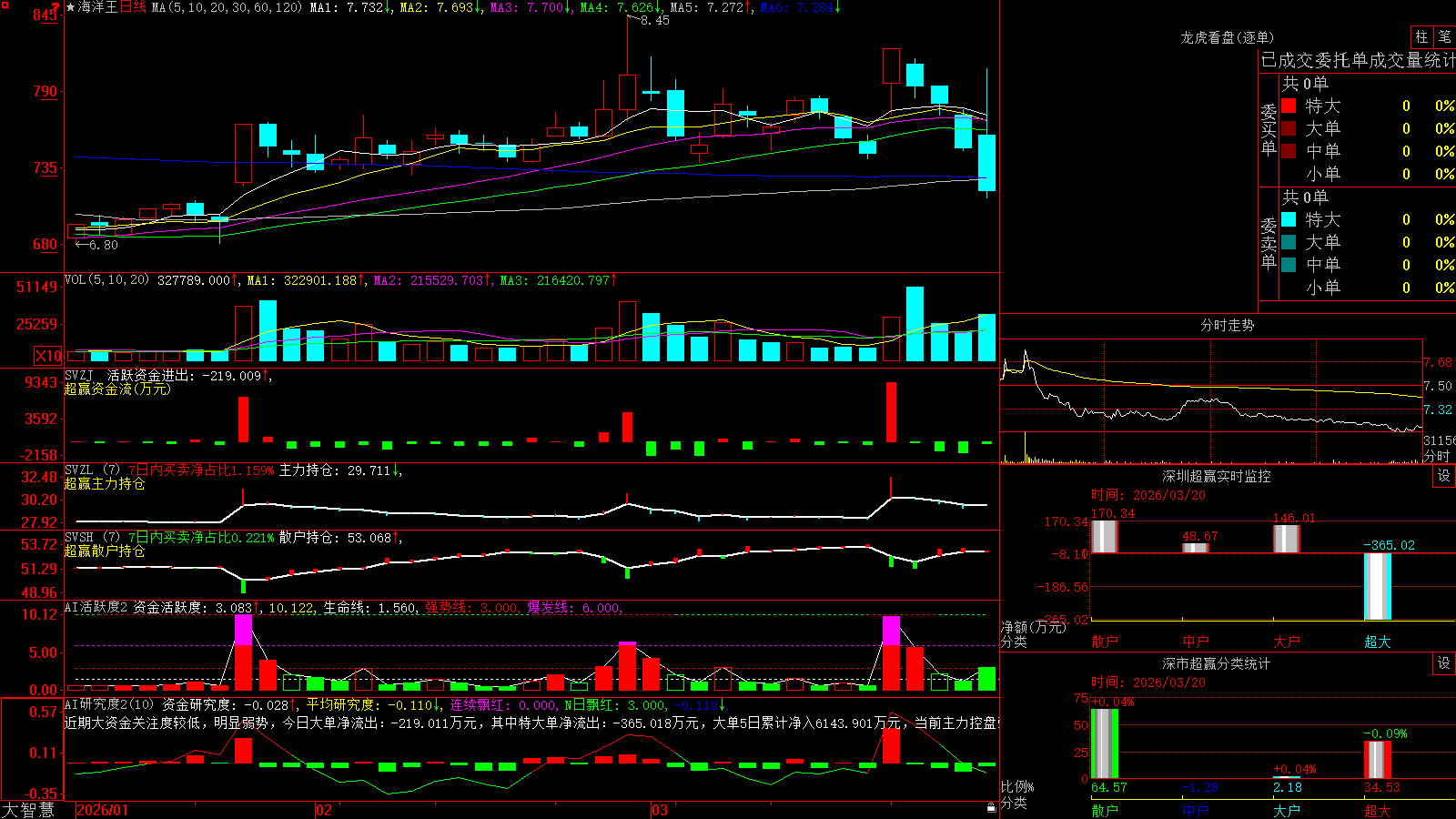Jump to the 02 month timeline marker

pos(323,810)
